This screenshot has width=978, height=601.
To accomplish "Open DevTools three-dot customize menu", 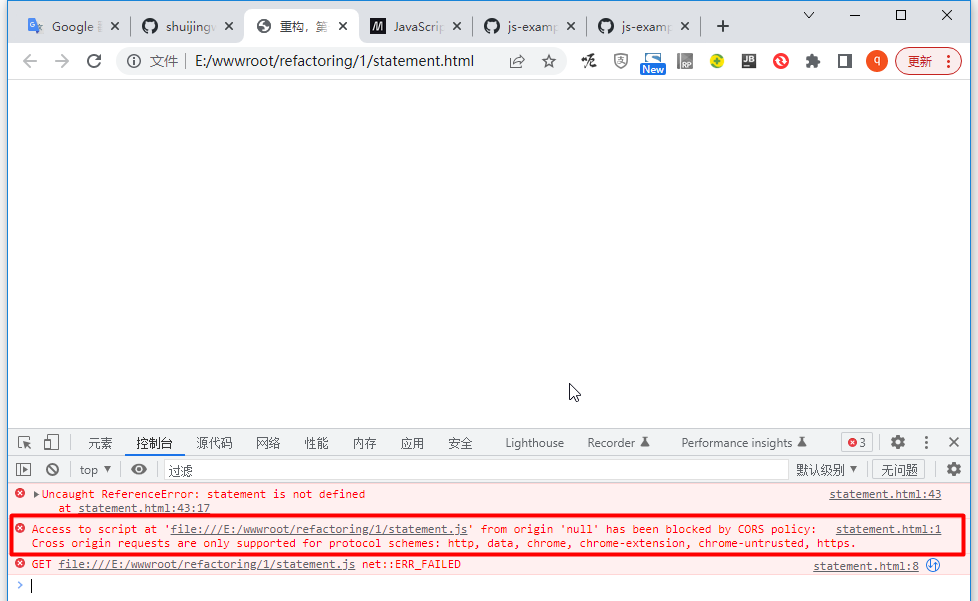I will [x=926, y=443].
